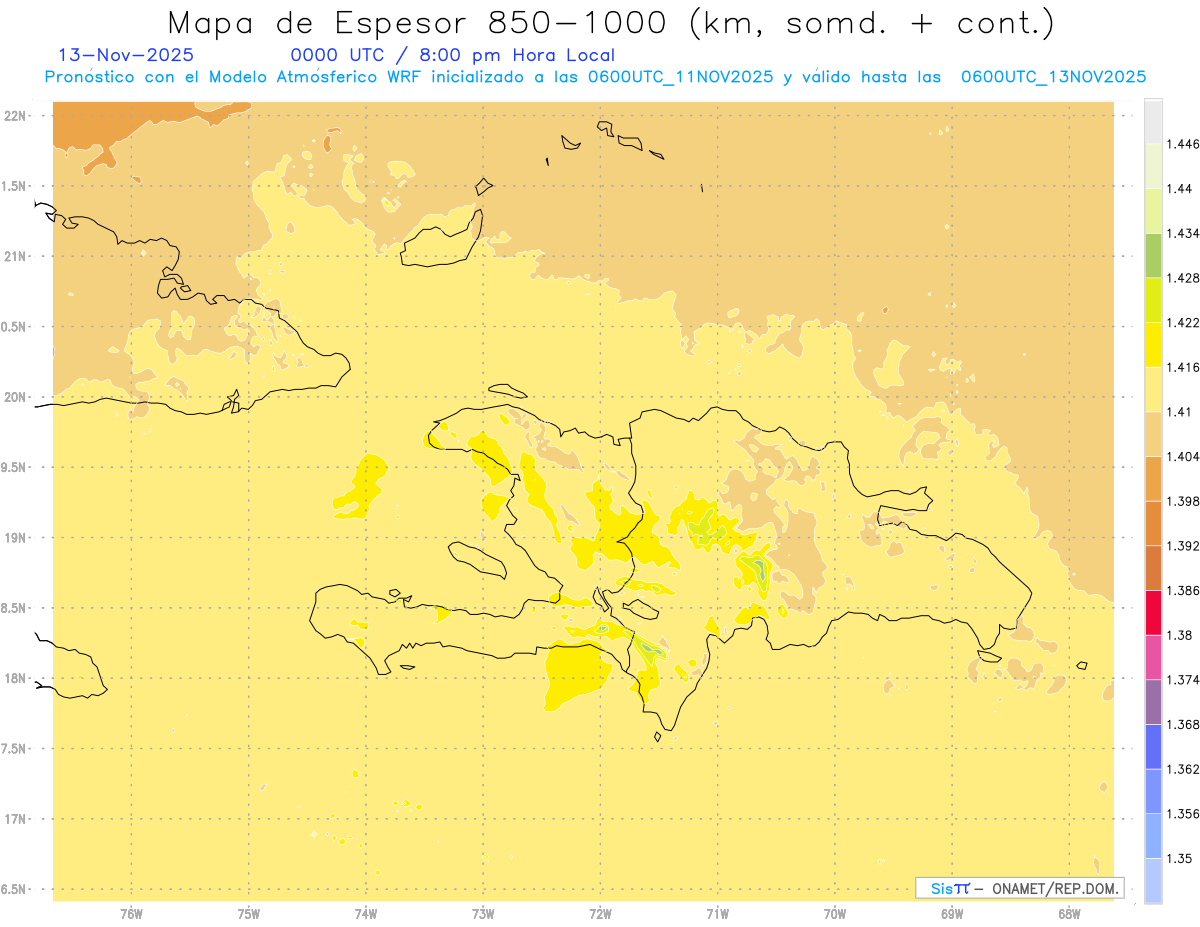Click latitude label '18N'
Screen dimensions: 1200x927
tap(14, 679)
